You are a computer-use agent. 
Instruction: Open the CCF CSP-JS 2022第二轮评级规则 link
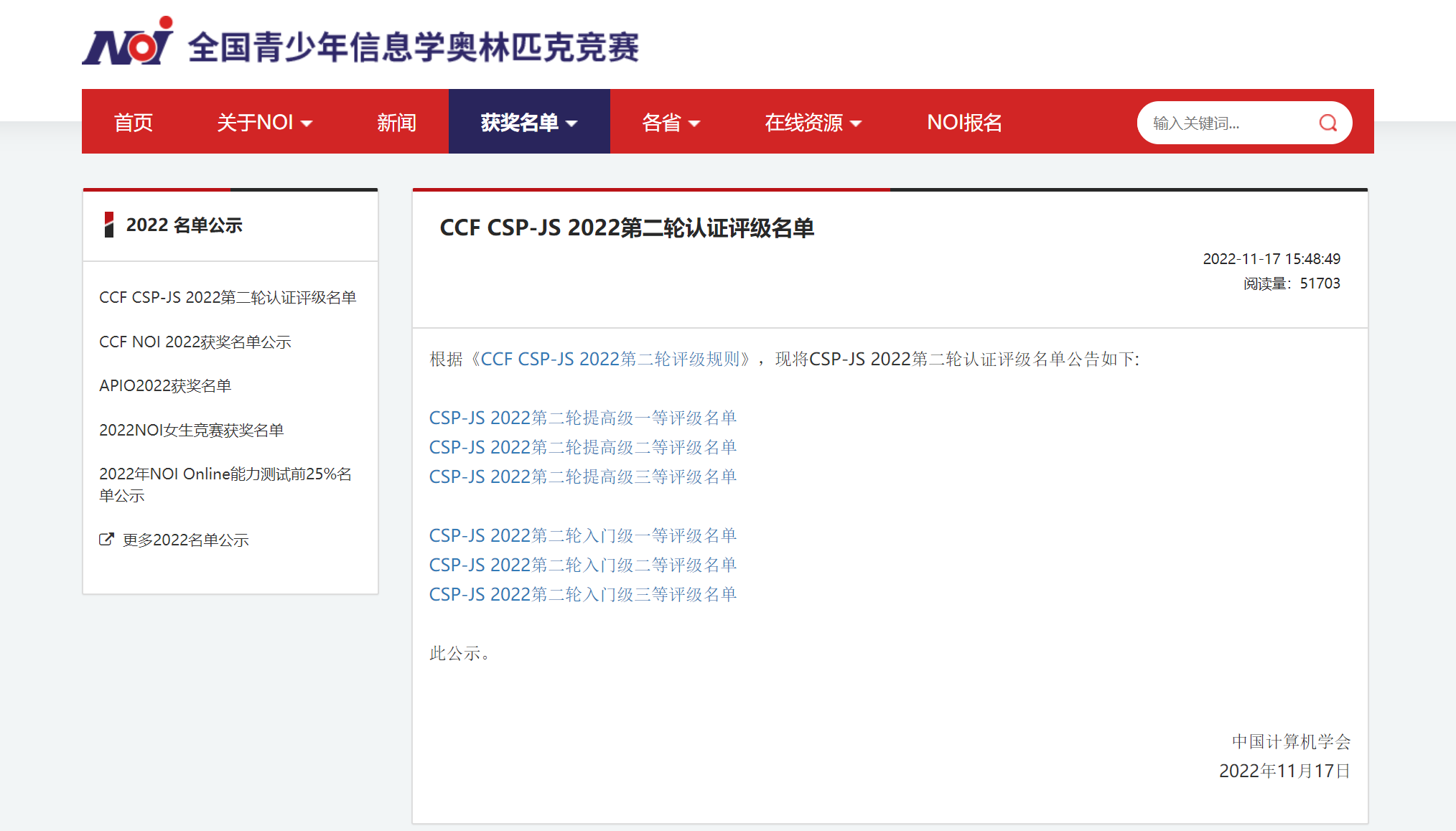coord(610,359)
